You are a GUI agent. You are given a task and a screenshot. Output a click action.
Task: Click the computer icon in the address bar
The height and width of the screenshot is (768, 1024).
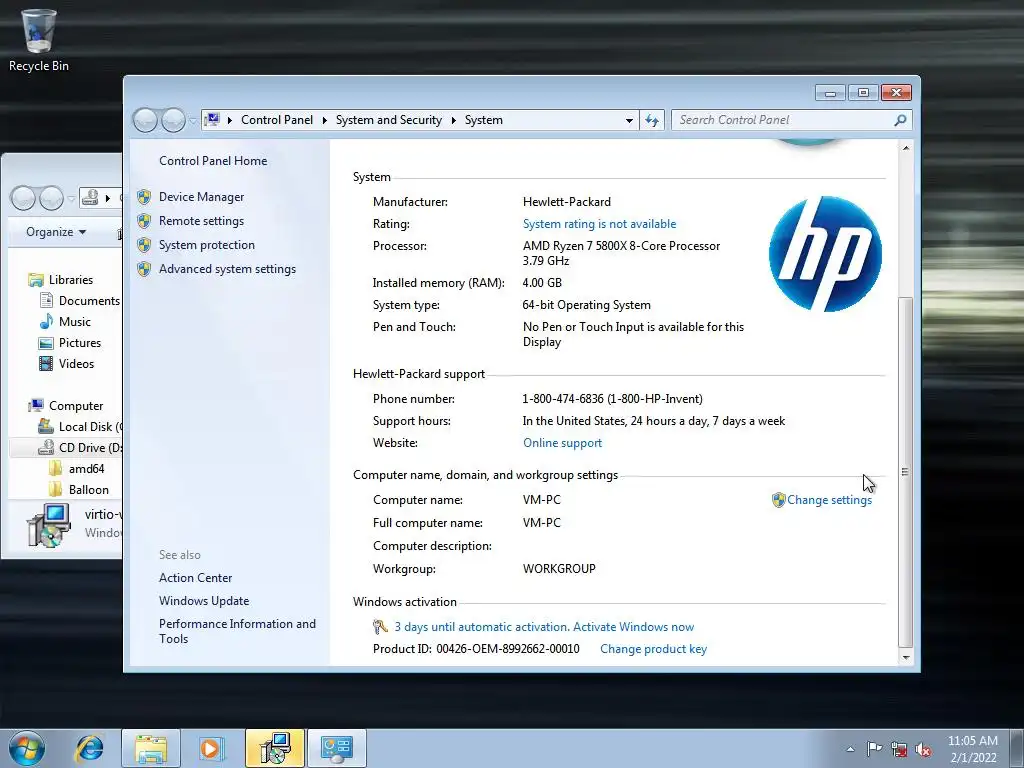point(212,120)
